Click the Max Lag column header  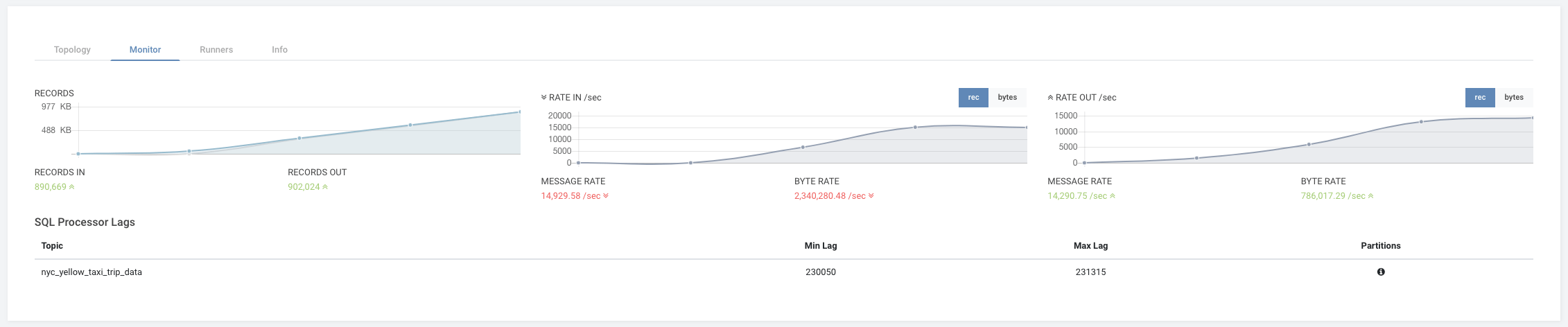tap(1090, 246)
